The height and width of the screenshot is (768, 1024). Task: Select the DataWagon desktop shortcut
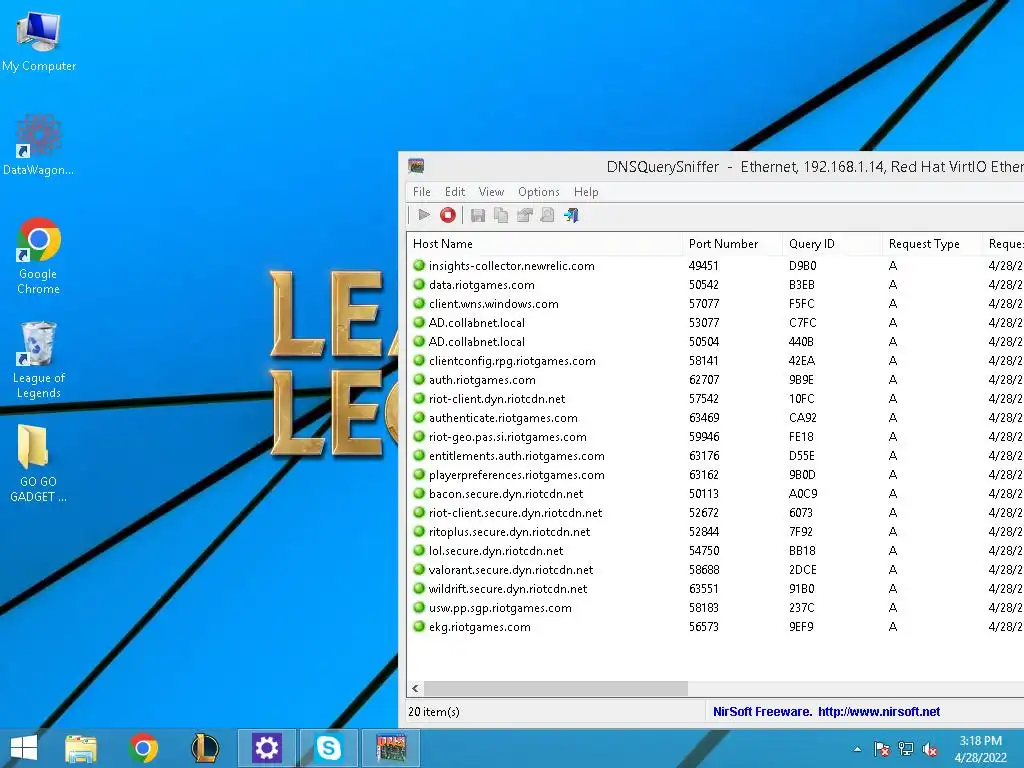[x=39, y=145]
